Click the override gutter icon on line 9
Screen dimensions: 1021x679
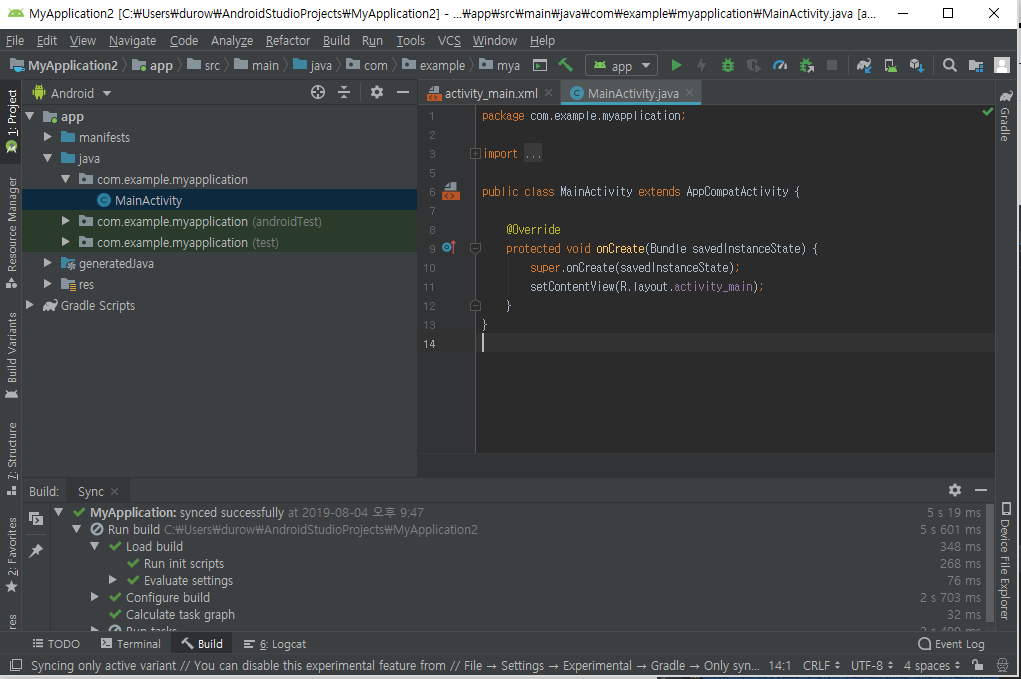pos(449,247)
